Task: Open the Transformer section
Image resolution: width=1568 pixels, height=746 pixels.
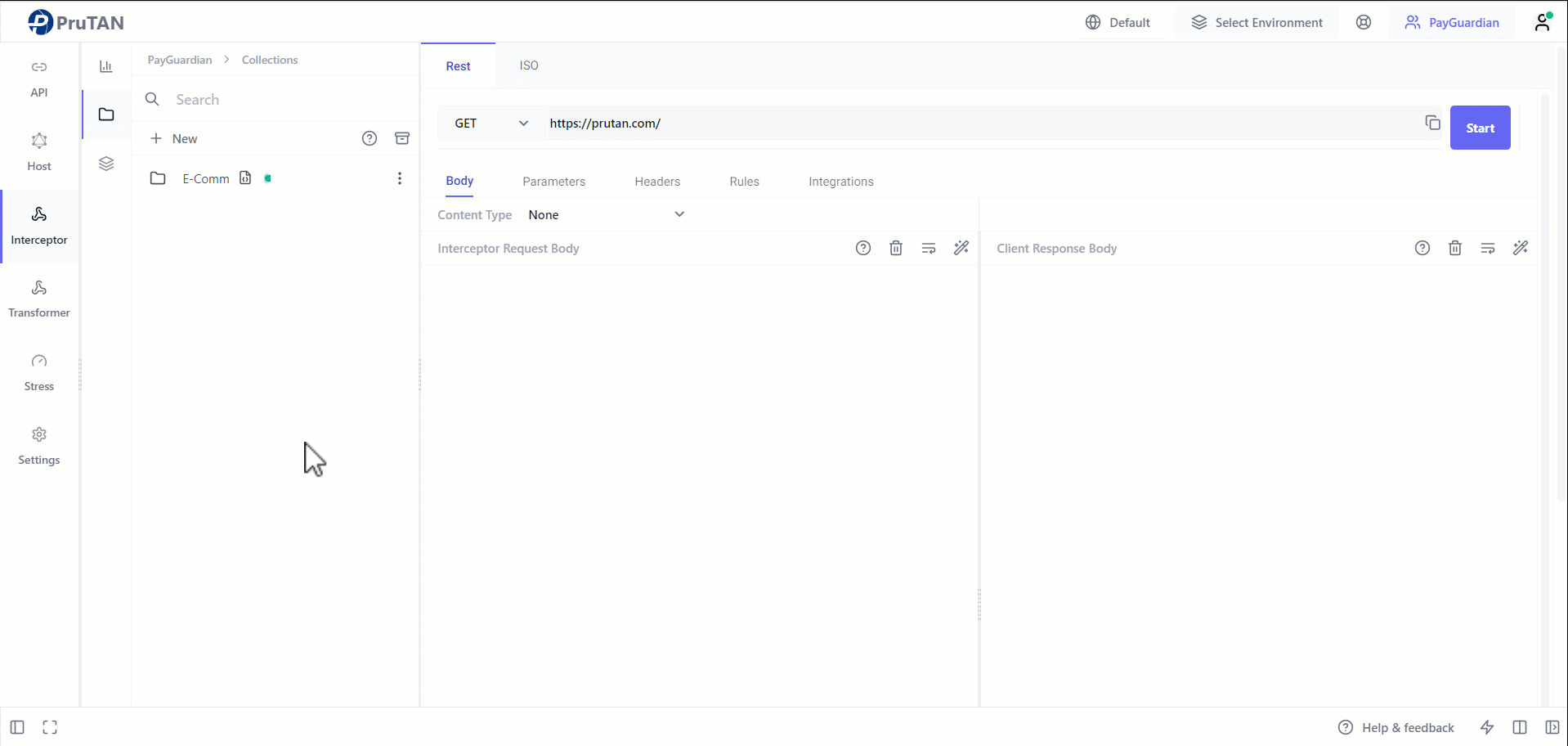Action: pos(39,299)
